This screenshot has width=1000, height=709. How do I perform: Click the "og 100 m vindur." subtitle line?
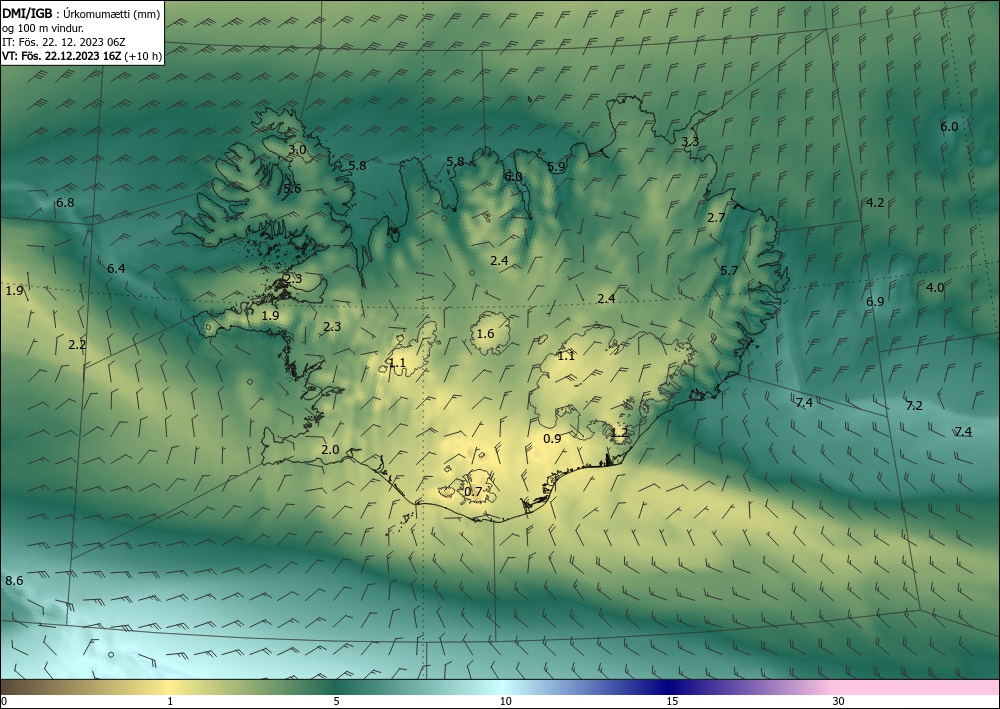coord(43,27)
